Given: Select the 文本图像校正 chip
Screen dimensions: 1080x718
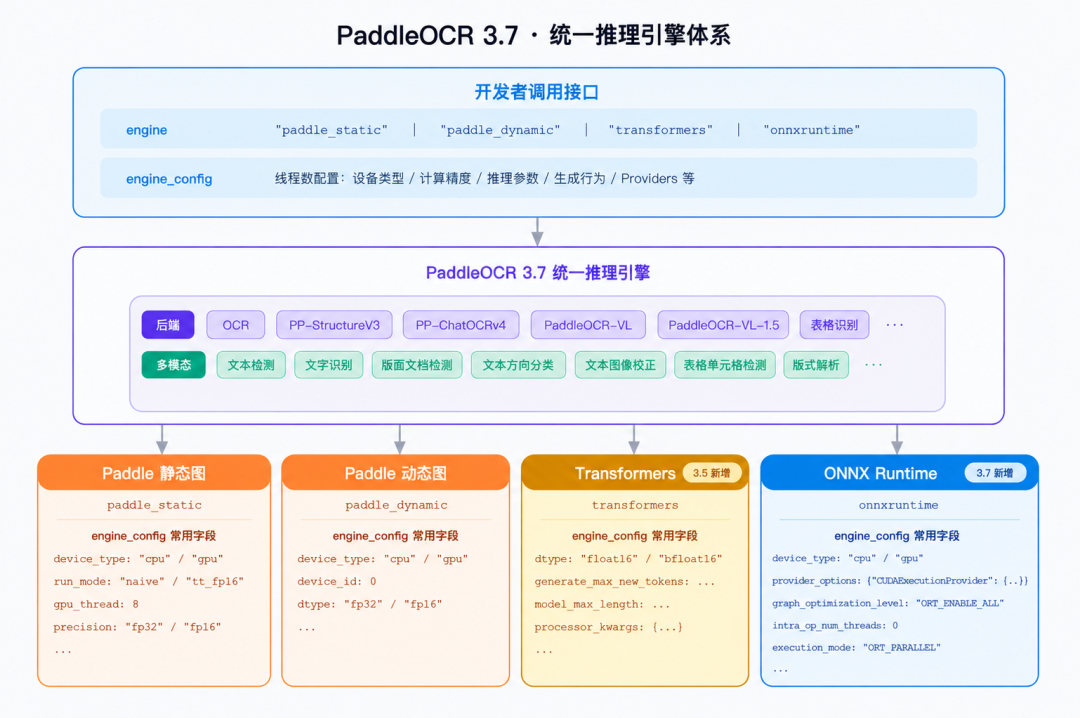Looking at the screenshot, I should [x=620, y=365].
